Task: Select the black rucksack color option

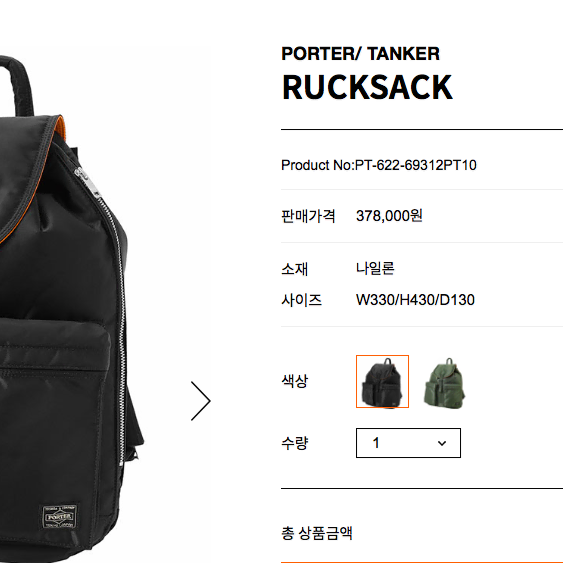Action: [382, 381]
